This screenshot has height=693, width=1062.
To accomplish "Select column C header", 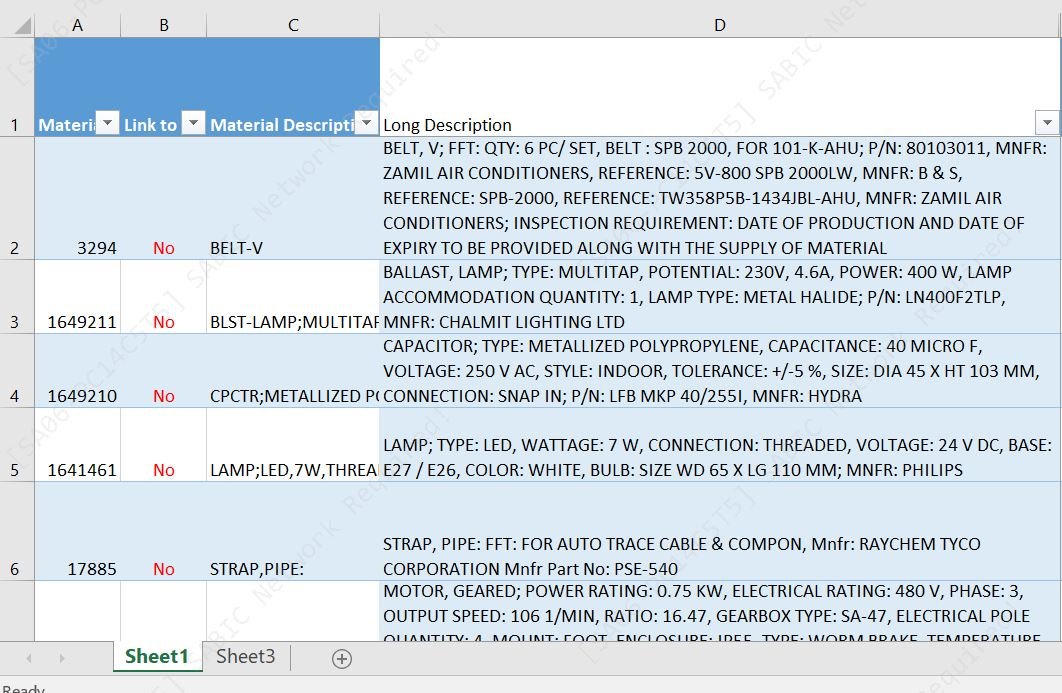I will coord(293,26).
